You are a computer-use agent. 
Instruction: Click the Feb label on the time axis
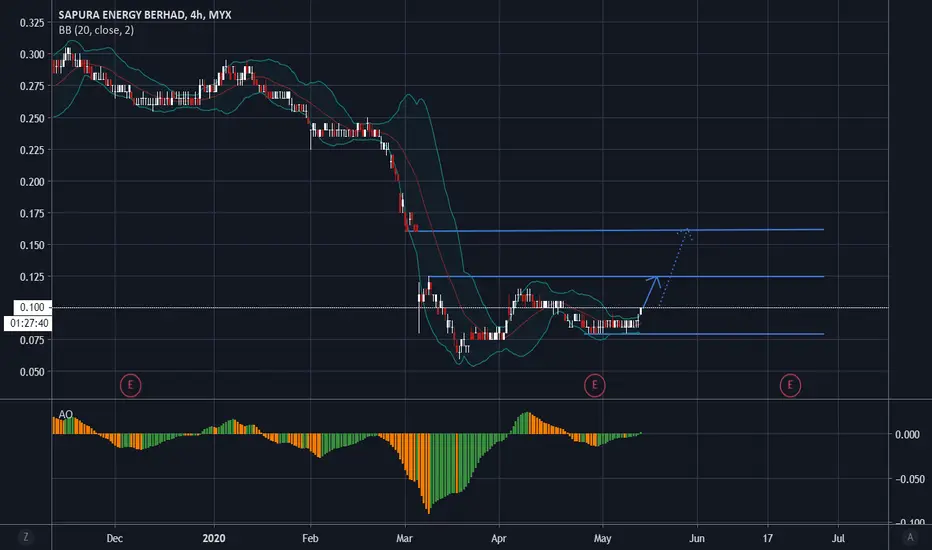tap(310, 538)
